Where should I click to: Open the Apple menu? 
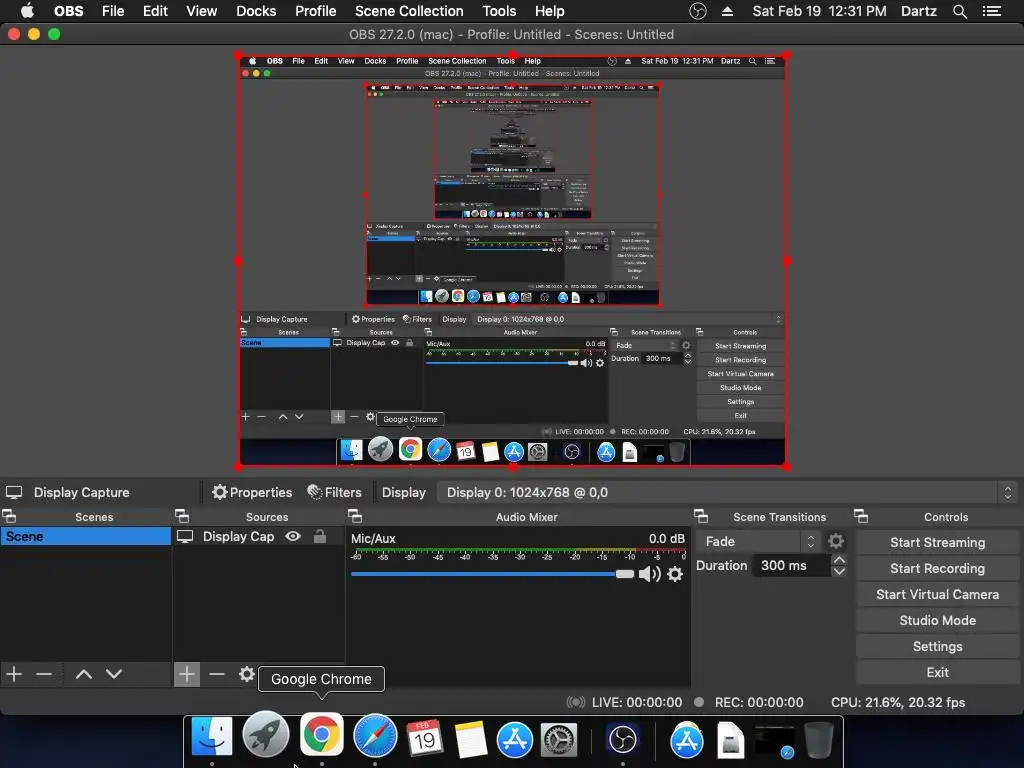tap(27, 11)
